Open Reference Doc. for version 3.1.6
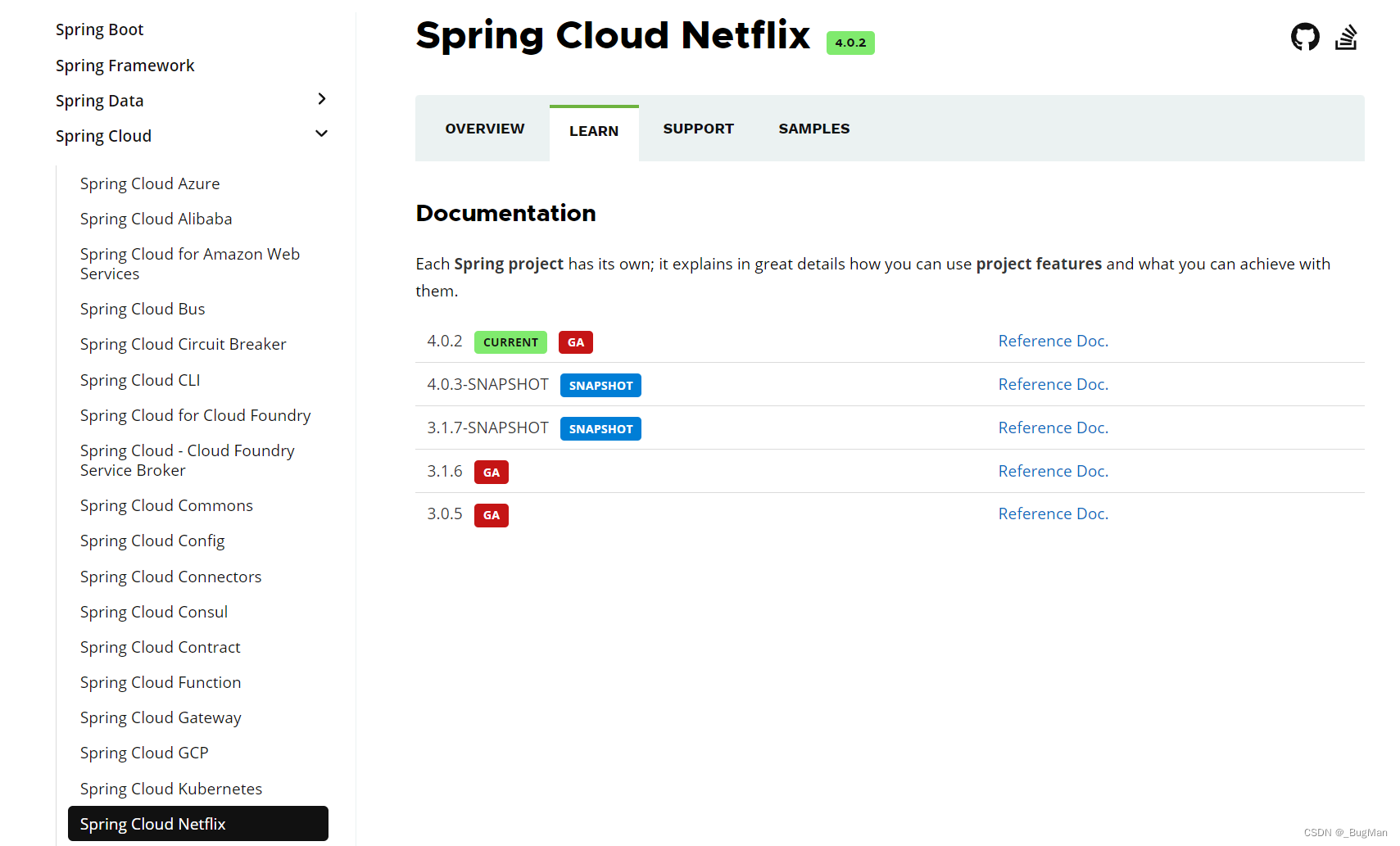Viewport: 1400px width, 846px height. pos(1053,471)
